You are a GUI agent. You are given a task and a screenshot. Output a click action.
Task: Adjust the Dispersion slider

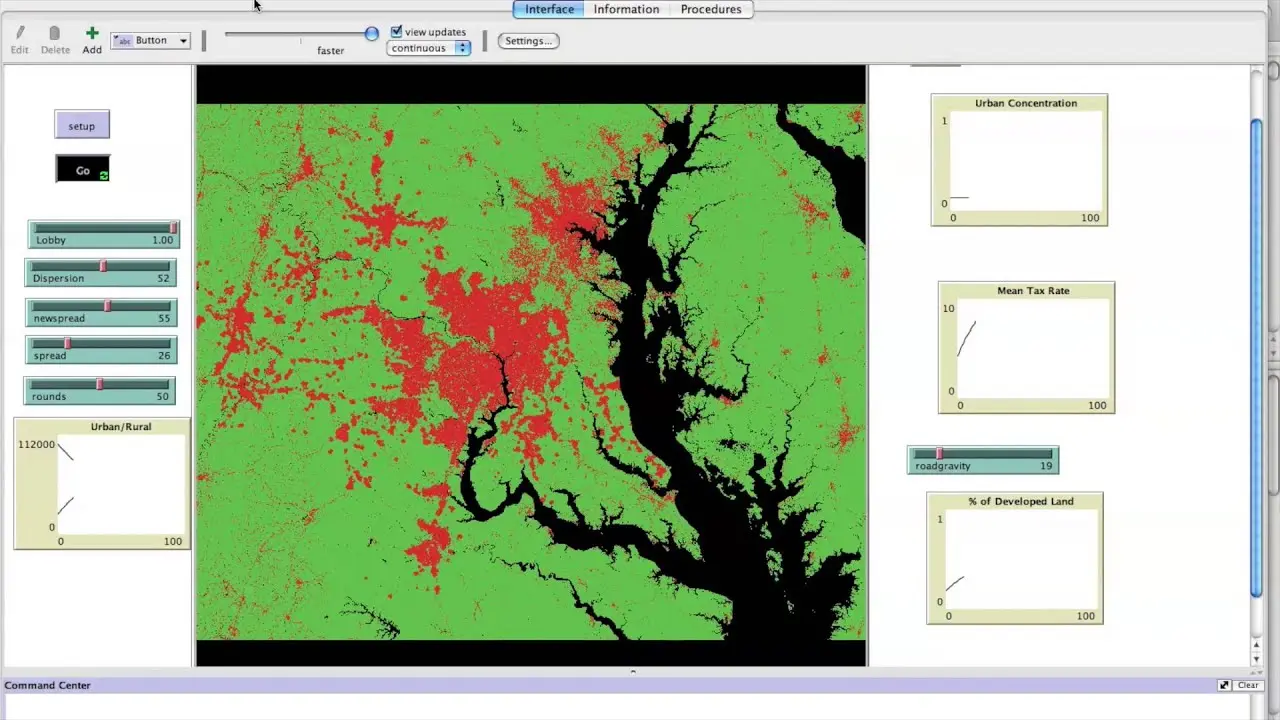[x=101, y=273]
